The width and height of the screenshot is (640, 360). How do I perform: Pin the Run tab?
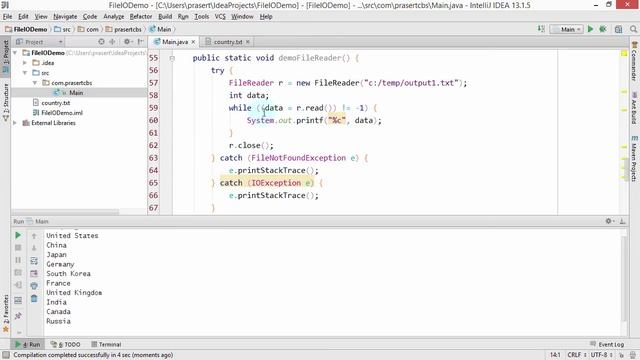18,316
